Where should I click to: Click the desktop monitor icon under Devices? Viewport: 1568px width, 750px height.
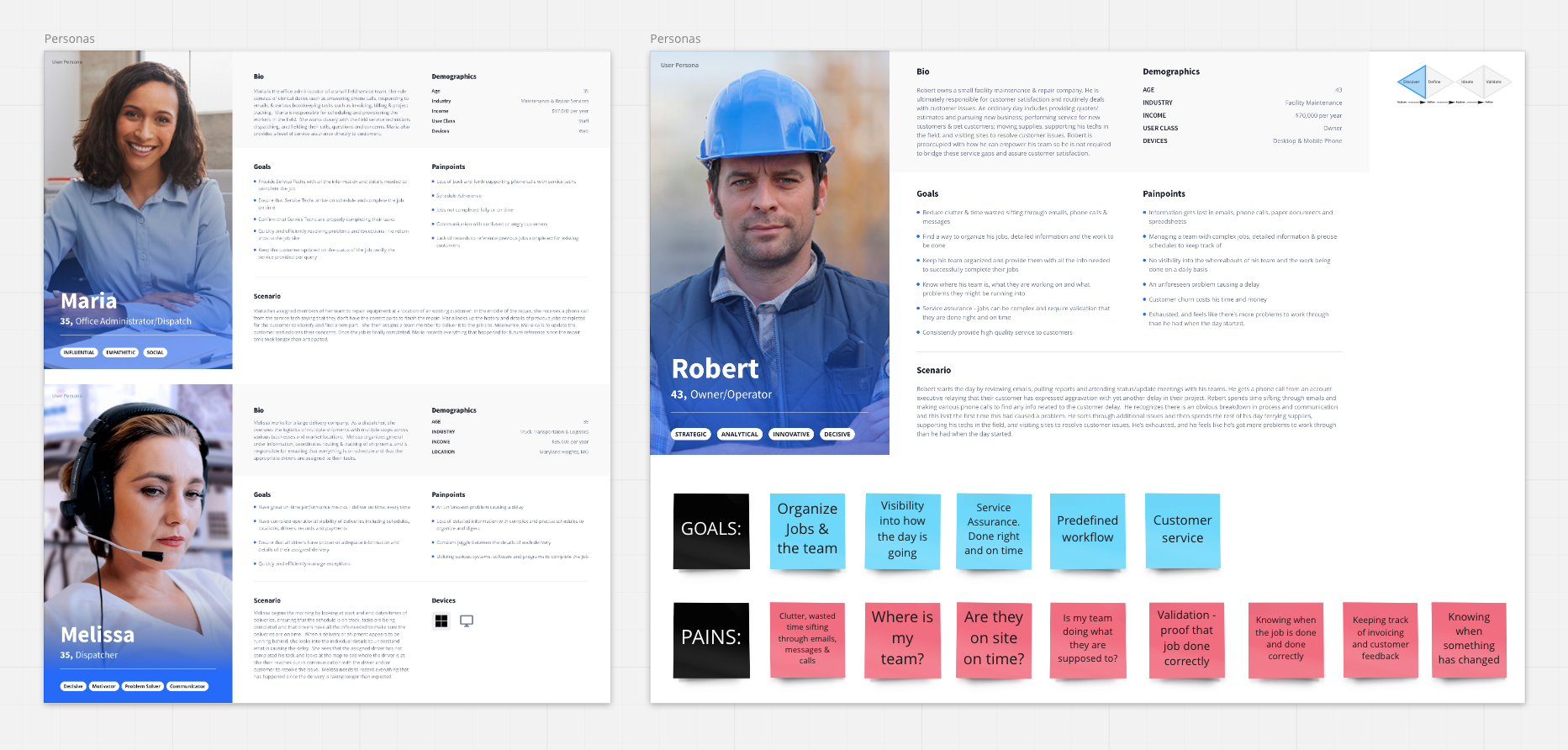click(467, 621)
